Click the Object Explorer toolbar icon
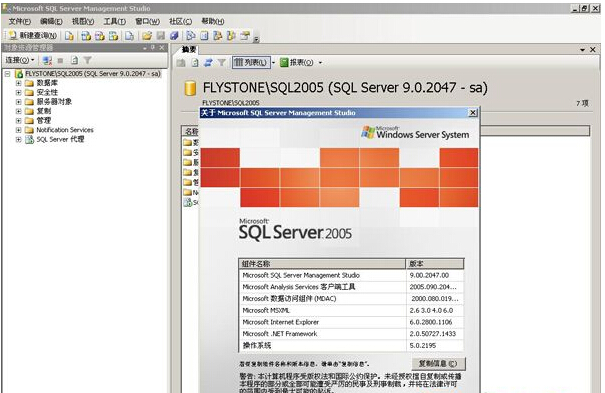Image resolution: width=605 pixels, height=393 pixels. [x=218, y=36]
